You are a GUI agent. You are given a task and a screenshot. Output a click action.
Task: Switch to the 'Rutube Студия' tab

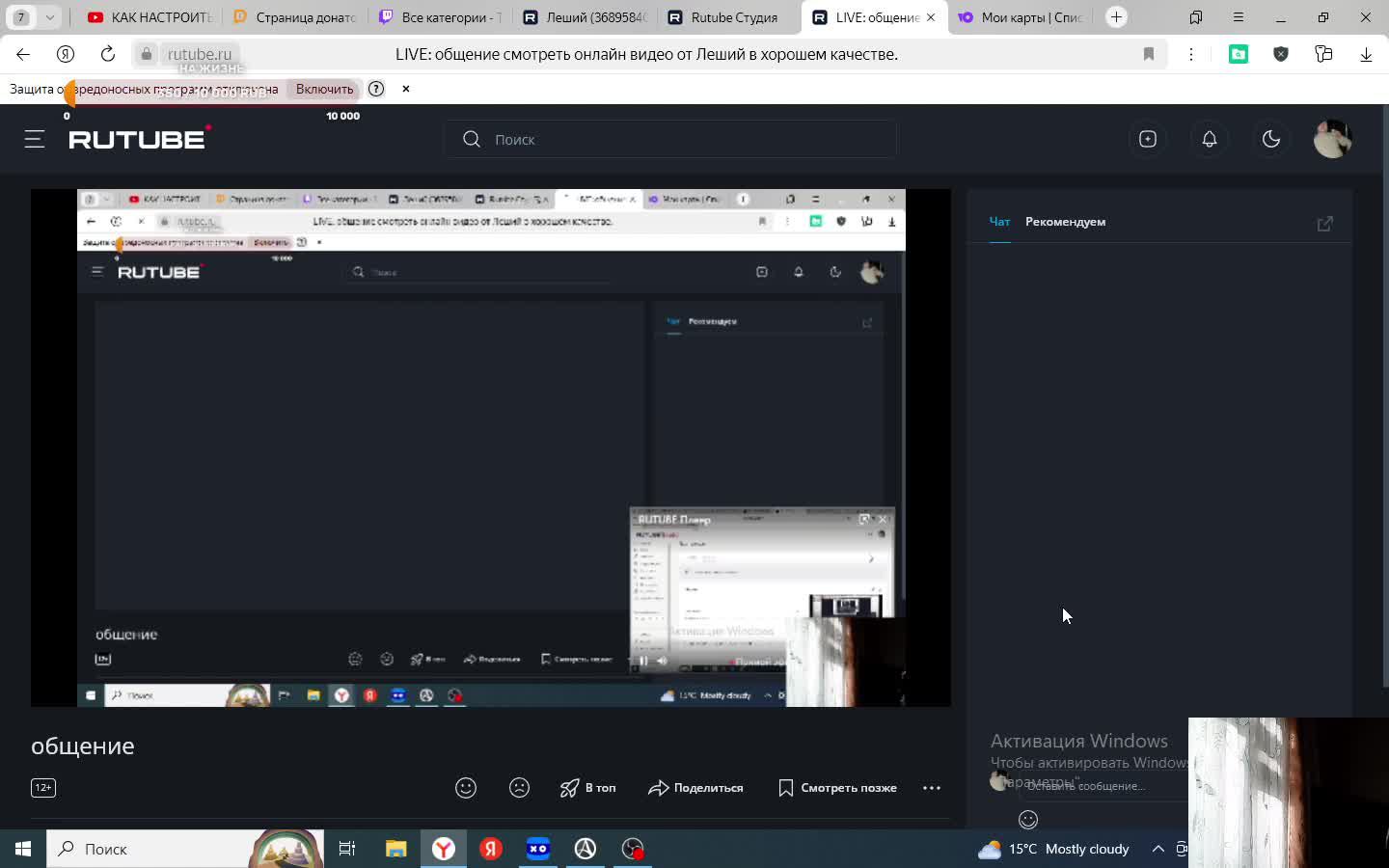pyautogui.click(x=729, y=17)
